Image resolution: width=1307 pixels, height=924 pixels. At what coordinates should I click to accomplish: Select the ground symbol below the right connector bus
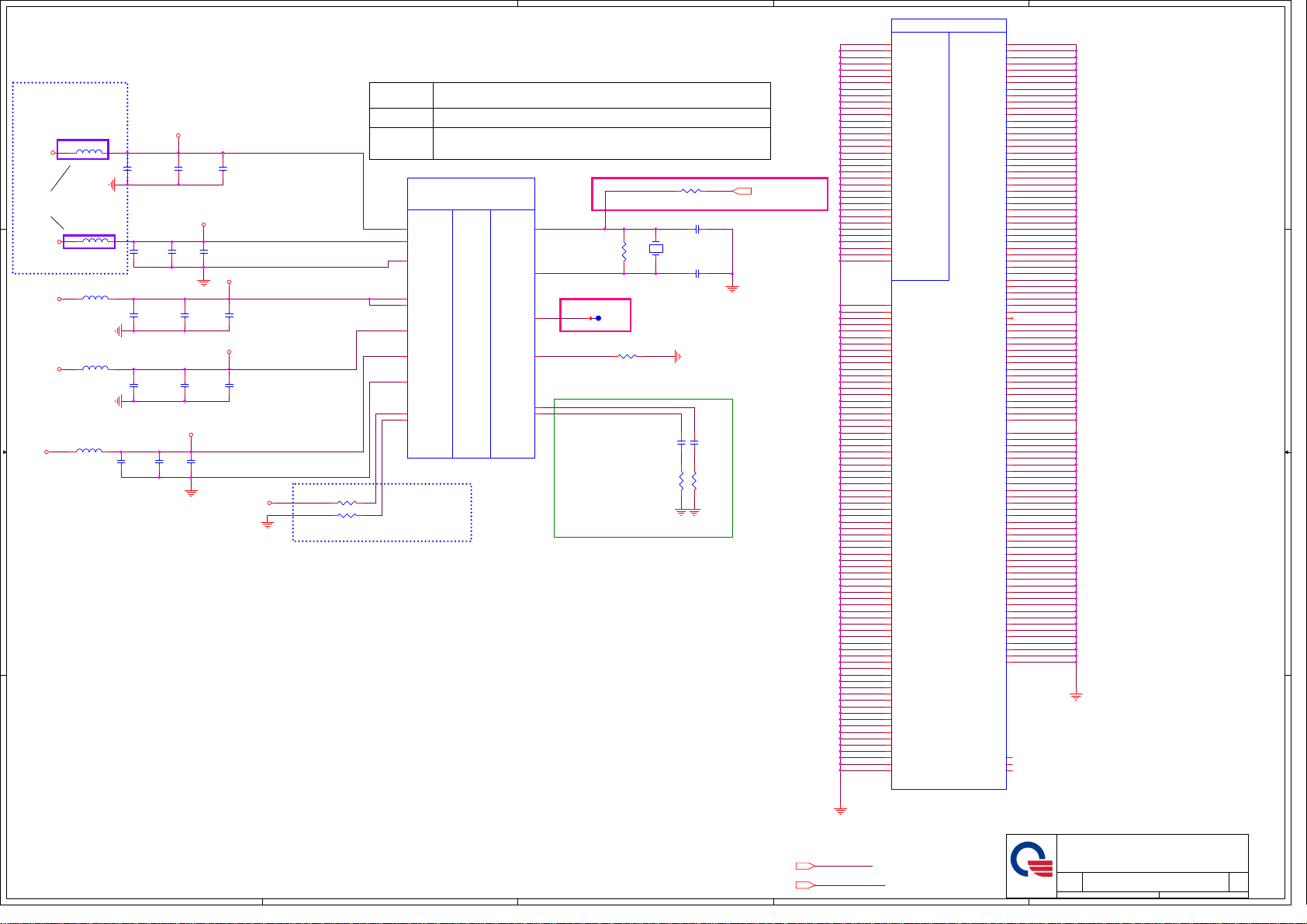(1076, 697)
